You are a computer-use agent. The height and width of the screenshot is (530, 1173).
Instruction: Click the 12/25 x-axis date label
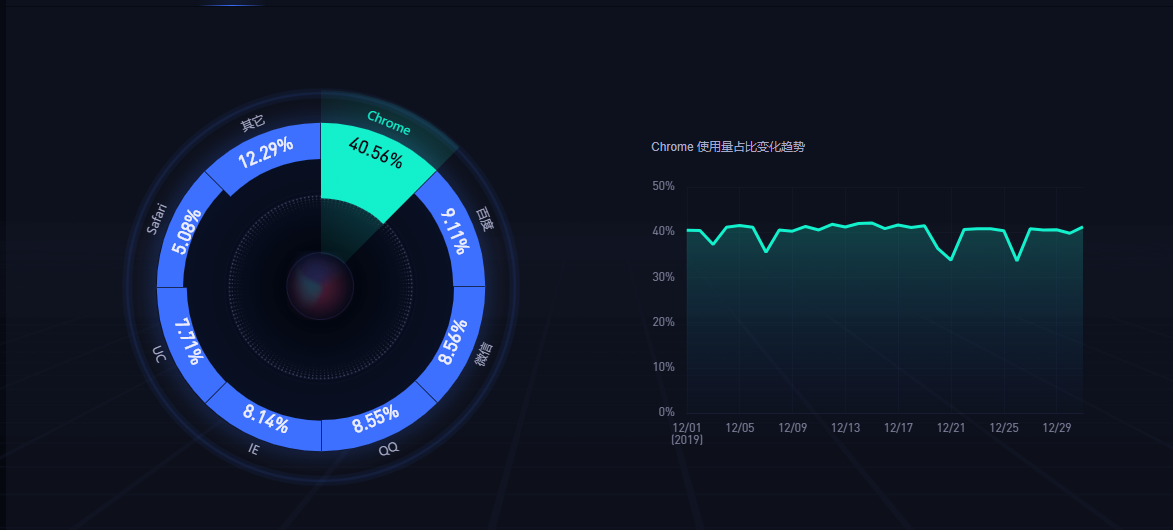click(x=1004, y=428)
